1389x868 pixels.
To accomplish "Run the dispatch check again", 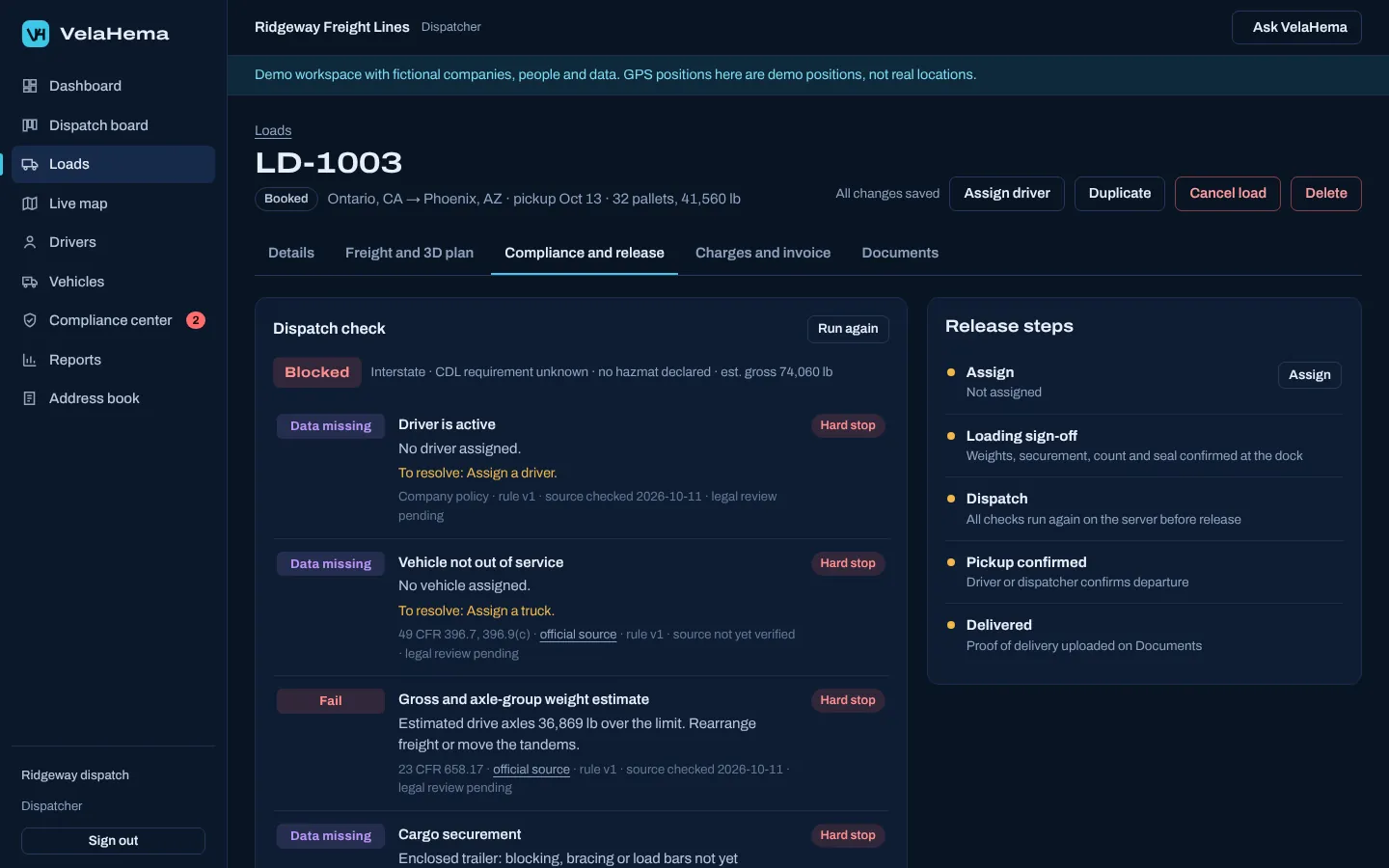I will [848, 329].
